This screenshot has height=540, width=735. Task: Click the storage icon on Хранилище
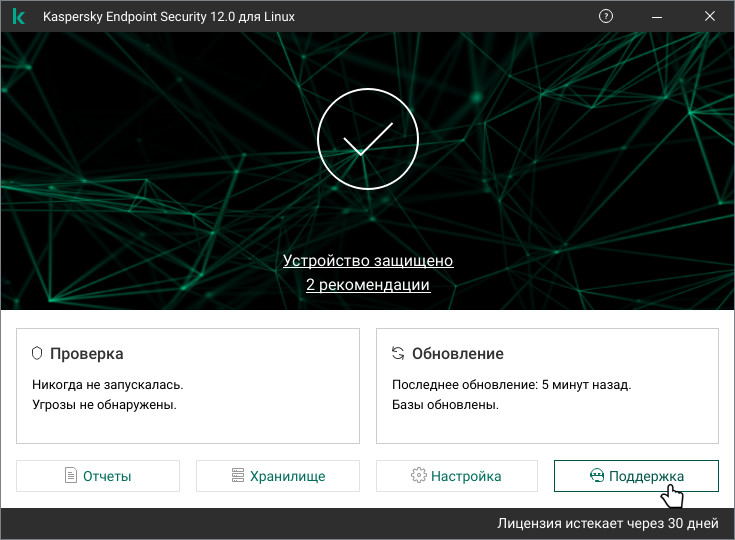[238, 475]
